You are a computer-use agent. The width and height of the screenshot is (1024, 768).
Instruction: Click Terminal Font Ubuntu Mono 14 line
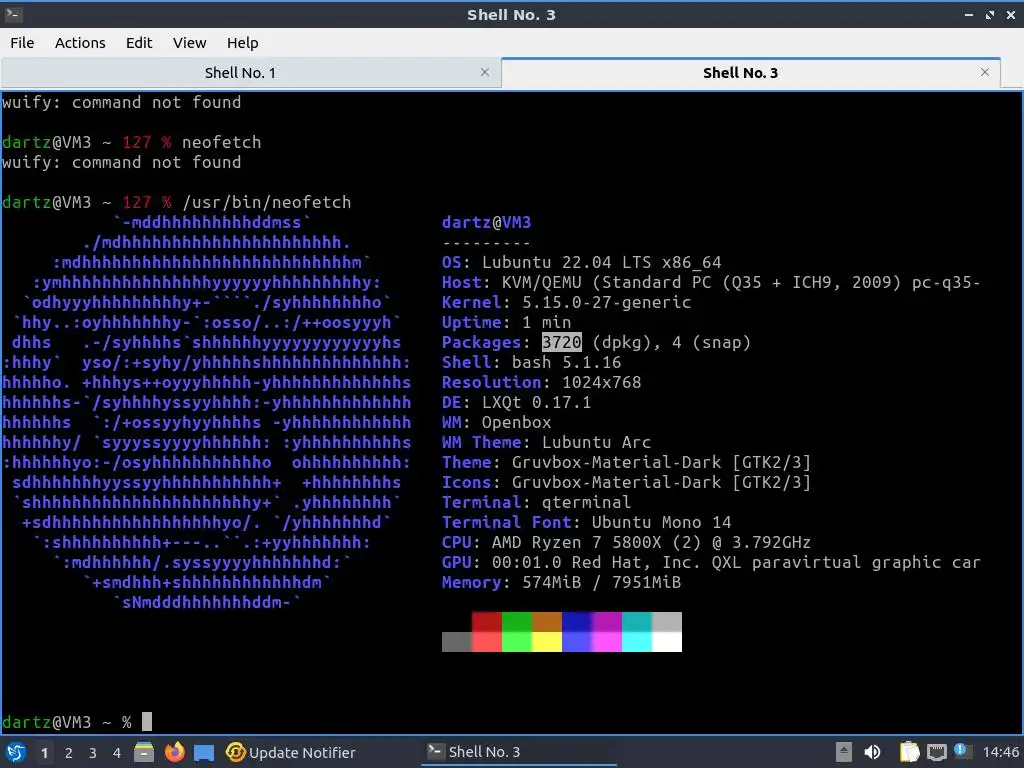tap(586, 522)
